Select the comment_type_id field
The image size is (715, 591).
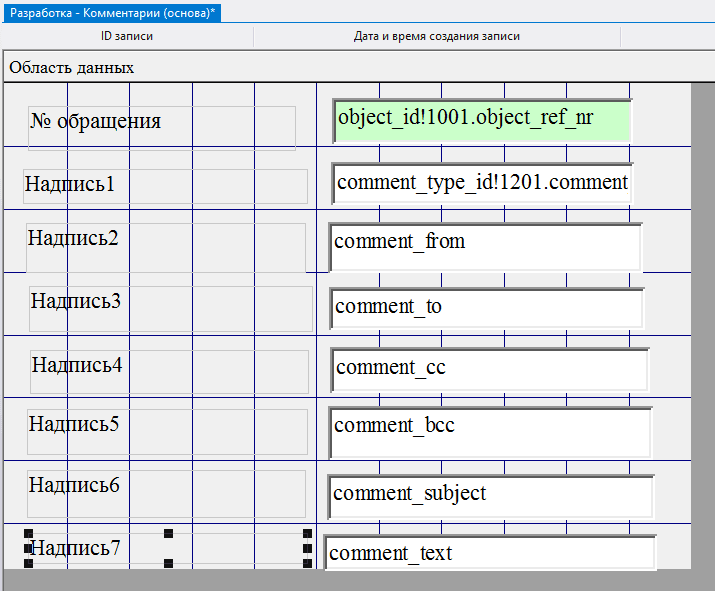tap(482, 183)
